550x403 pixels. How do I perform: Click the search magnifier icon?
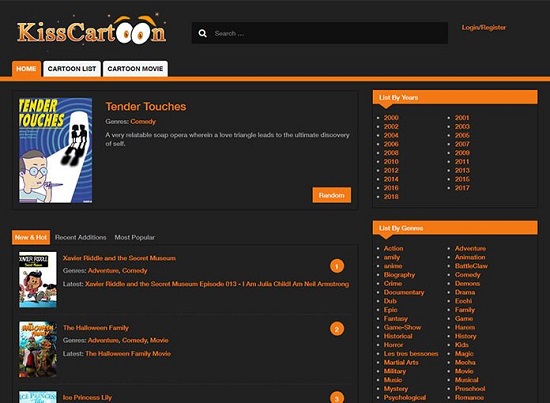click(x=202, y=33)
